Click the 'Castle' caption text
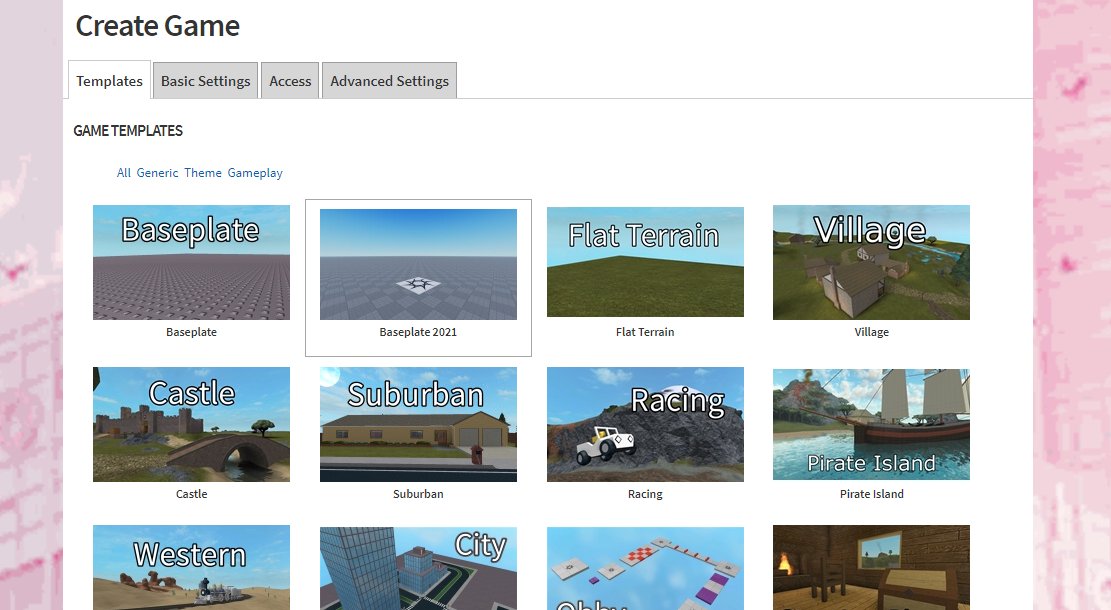 (x=191, y=494)
